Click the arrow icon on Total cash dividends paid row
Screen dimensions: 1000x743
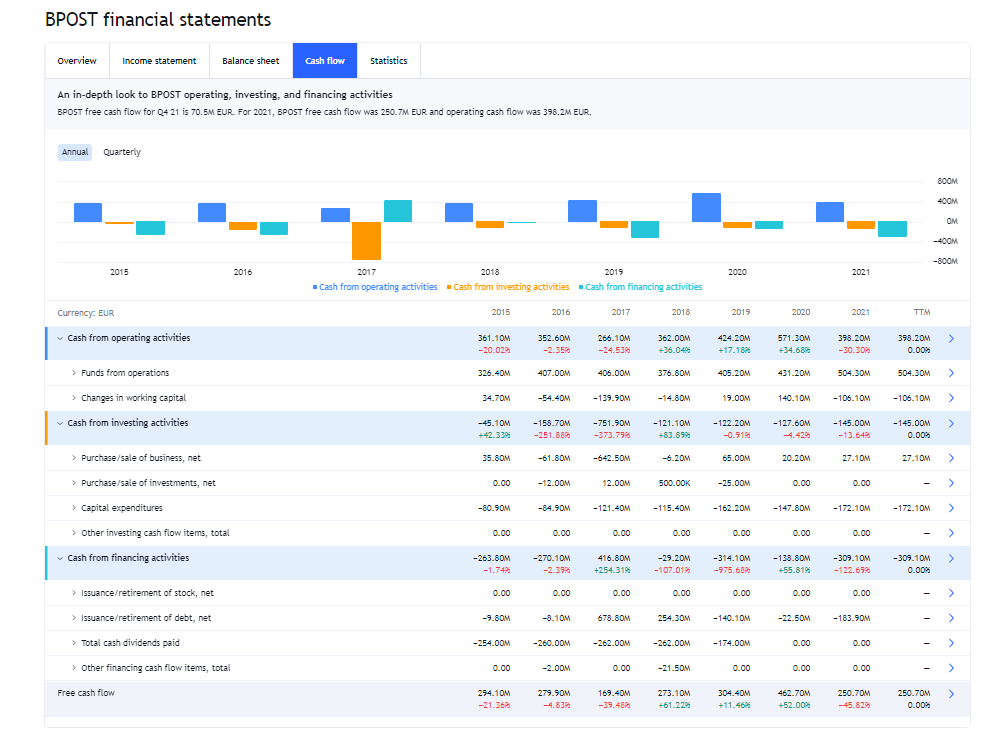(951, 643)
